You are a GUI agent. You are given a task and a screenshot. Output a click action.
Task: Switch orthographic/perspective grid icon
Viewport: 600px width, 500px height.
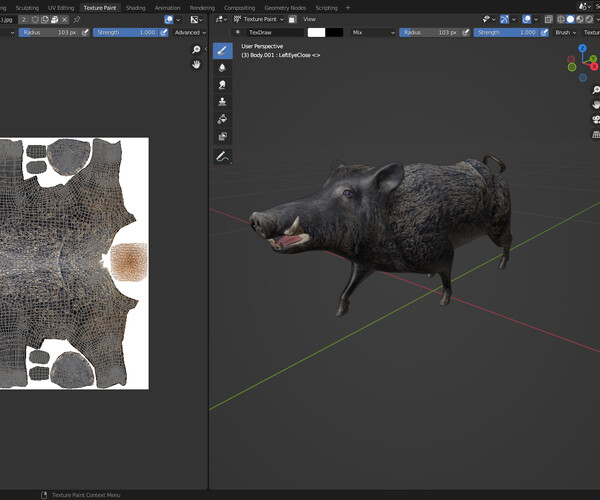tap(596, 134)
